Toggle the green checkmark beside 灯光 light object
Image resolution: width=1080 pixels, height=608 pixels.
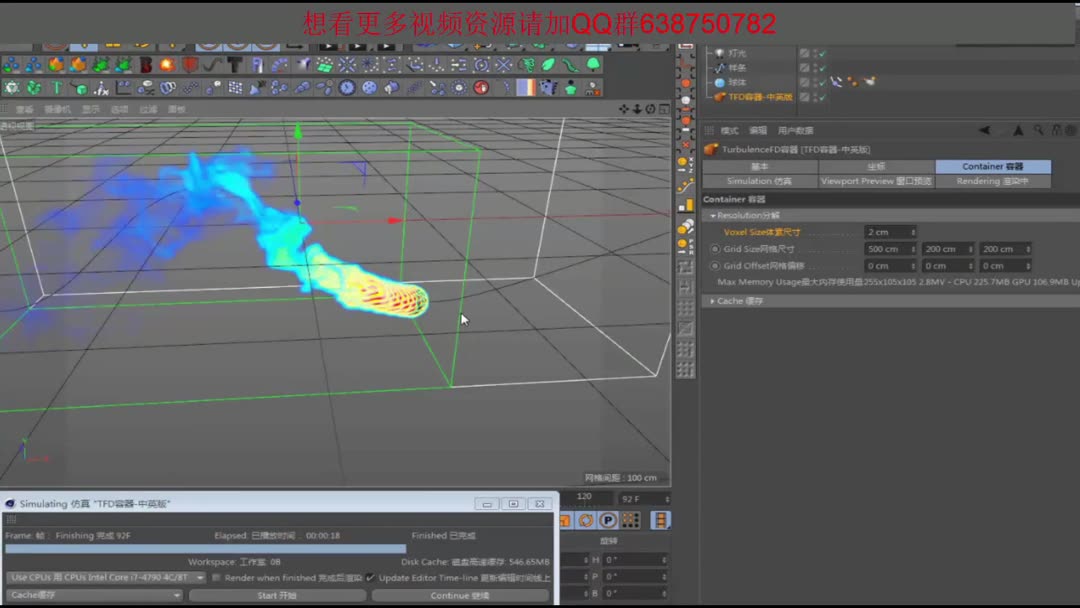pyautogui.click(x=823, y=53)
